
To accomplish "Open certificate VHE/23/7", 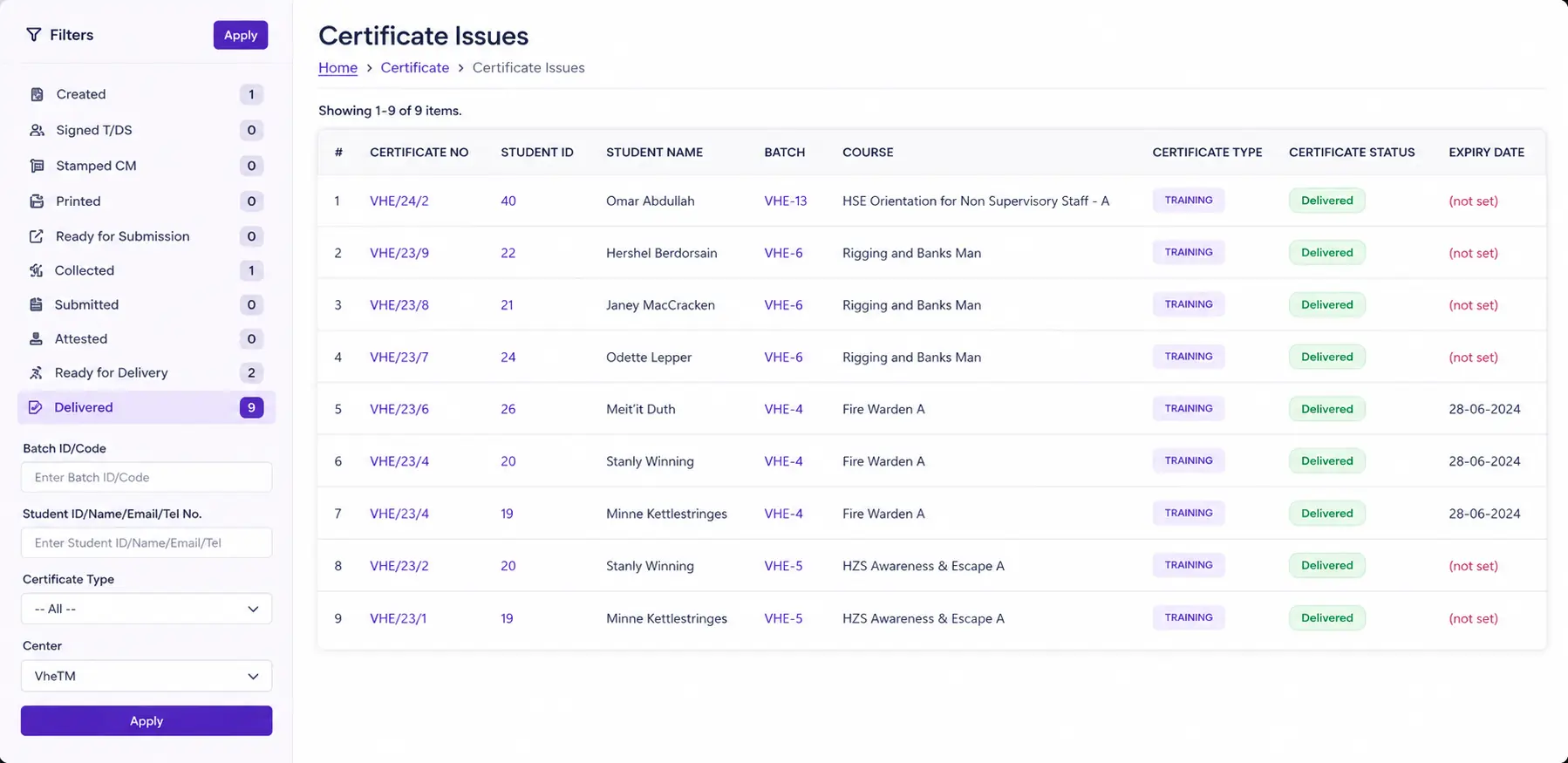I will coord(399,358).
